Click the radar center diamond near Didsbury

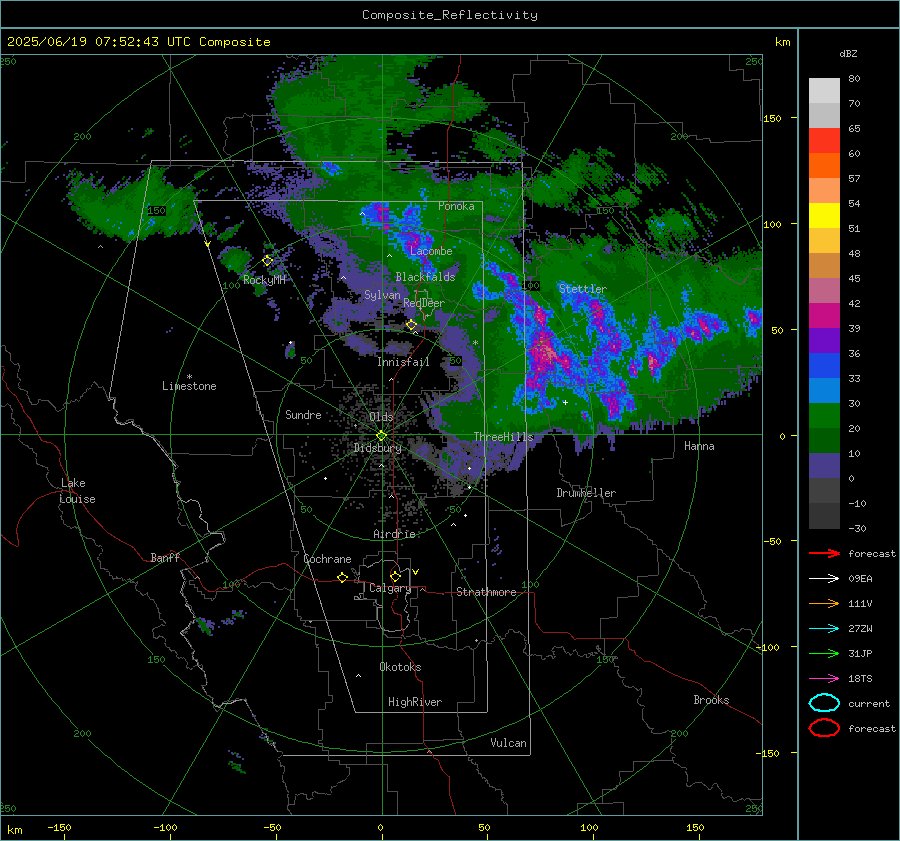click(x=382, y=435)
